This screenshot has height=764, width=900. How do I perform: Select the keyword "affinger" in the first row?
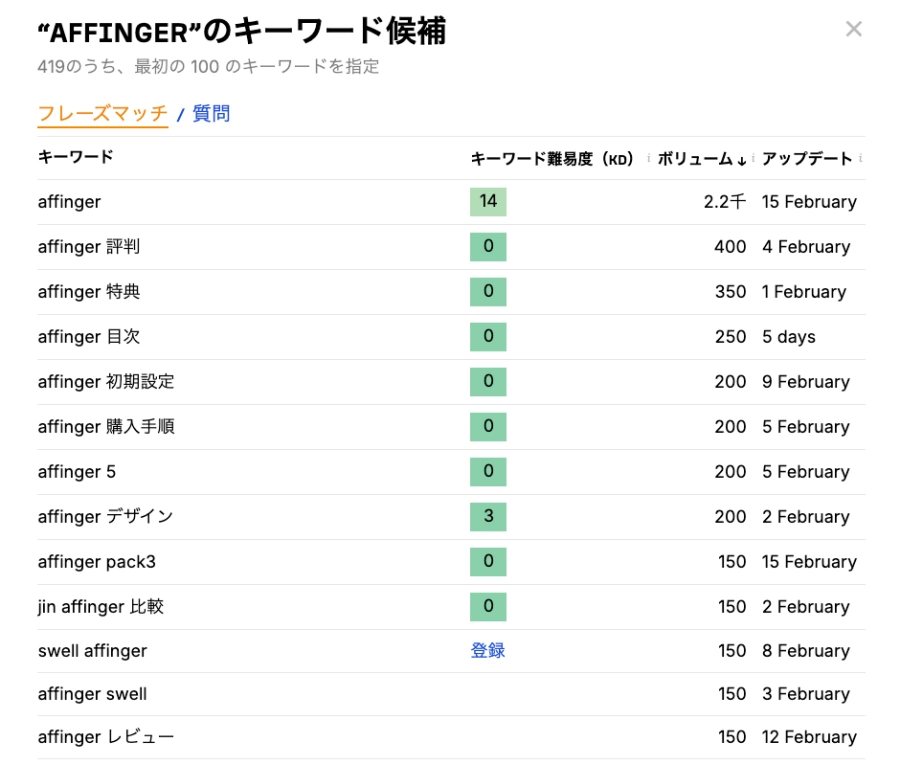(x=69, y=201)
